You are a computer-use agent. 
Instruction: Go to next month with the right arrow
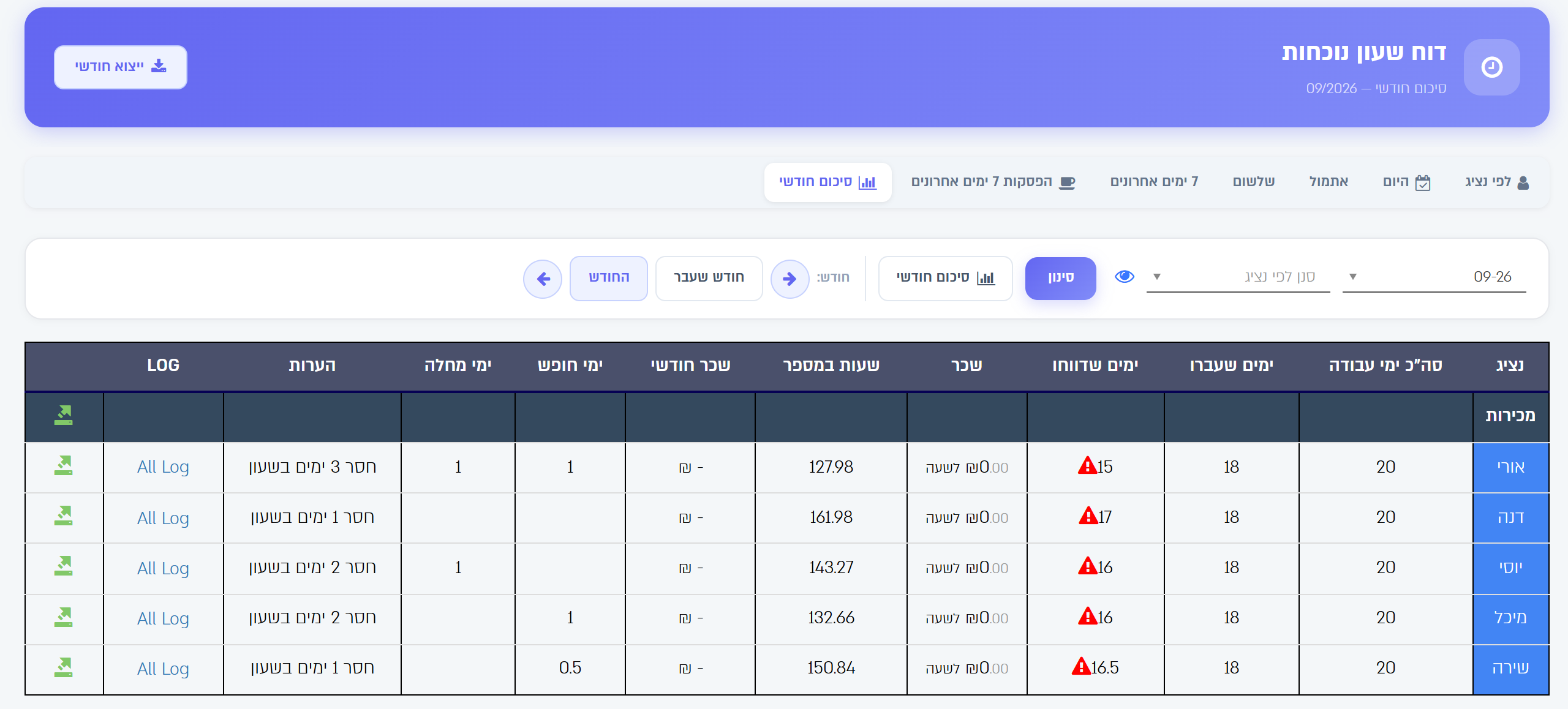click(x=790, y=279)
